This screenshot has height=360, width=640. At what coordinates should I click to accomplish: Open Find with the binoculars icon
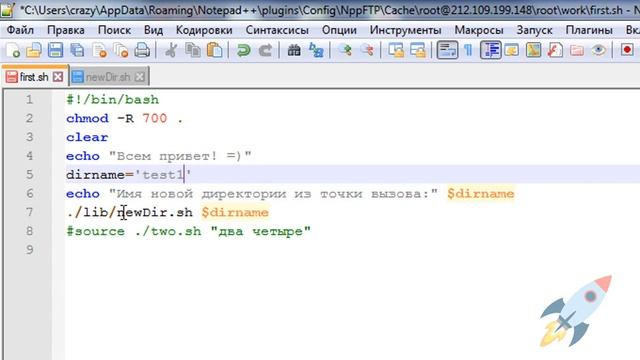pos(294,51)
